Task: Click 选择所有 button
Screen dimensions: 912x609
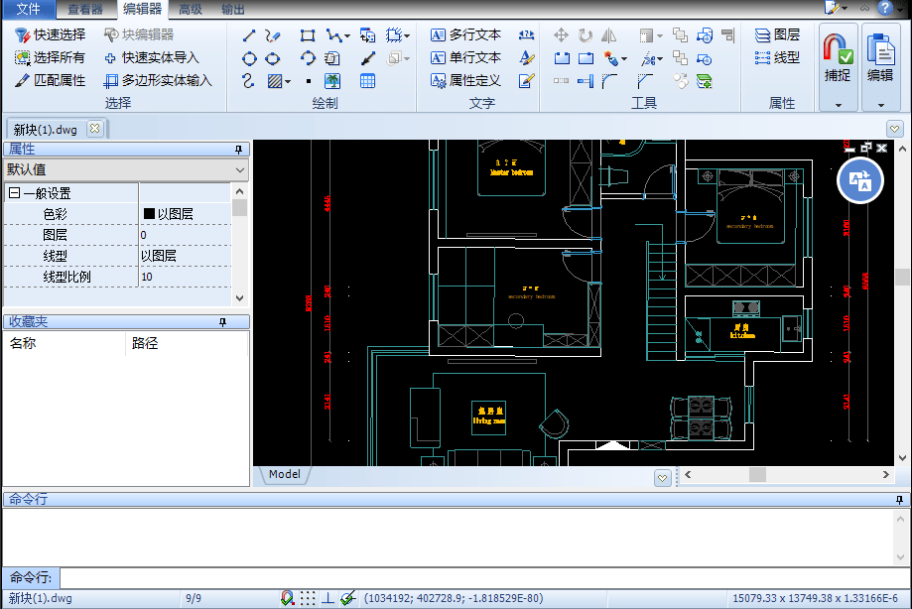Action: point(51,58)
